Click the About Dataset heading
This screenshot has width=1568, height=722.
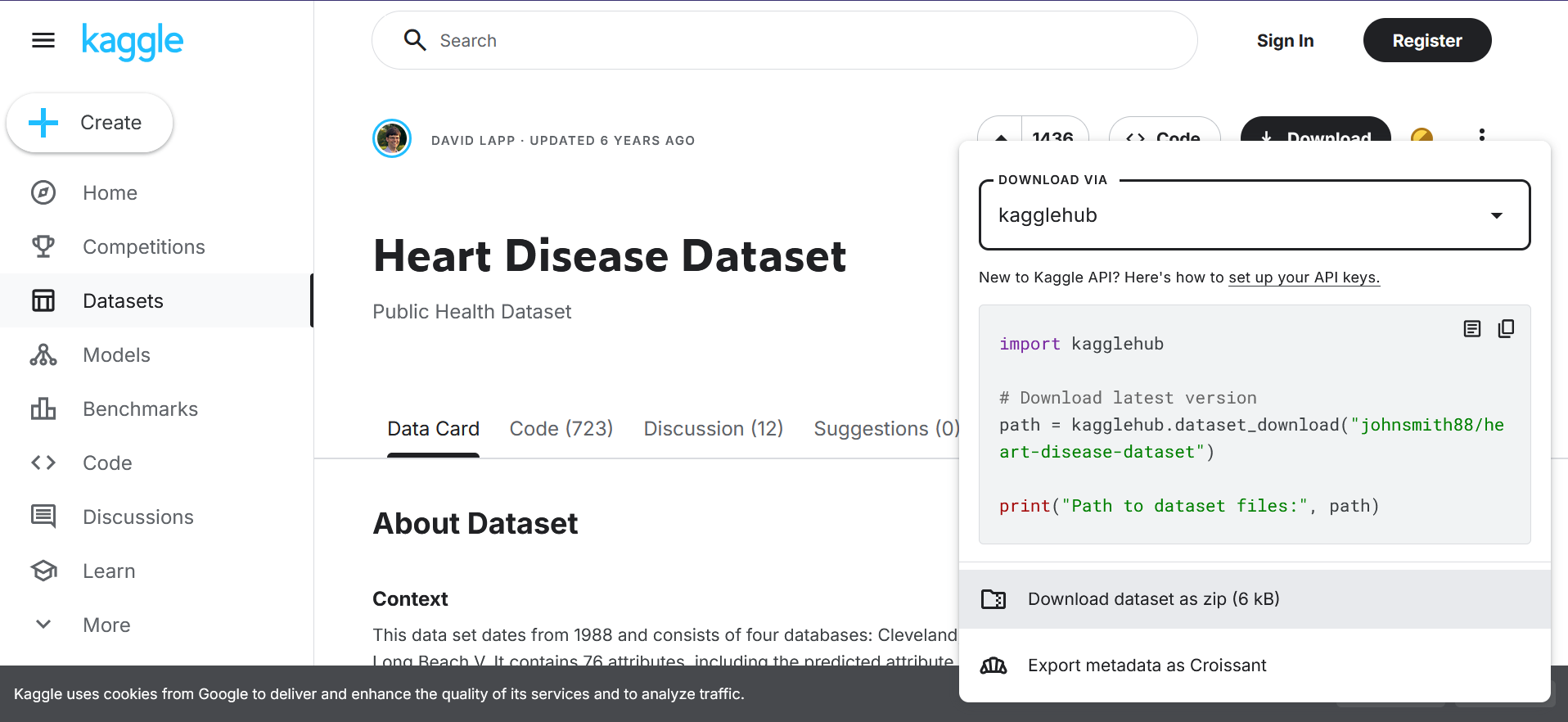[475, 523]
